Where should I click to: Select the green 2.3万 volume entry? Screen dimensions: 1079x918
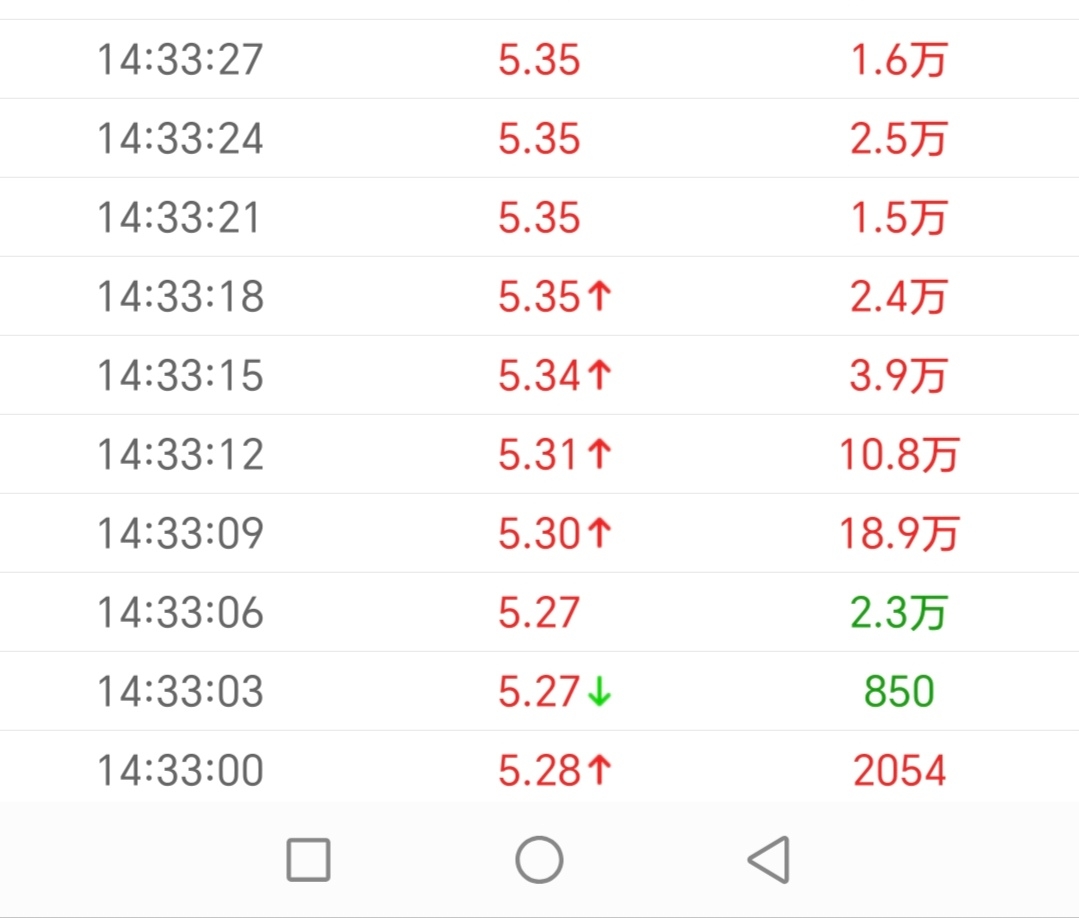coord(898,612)
